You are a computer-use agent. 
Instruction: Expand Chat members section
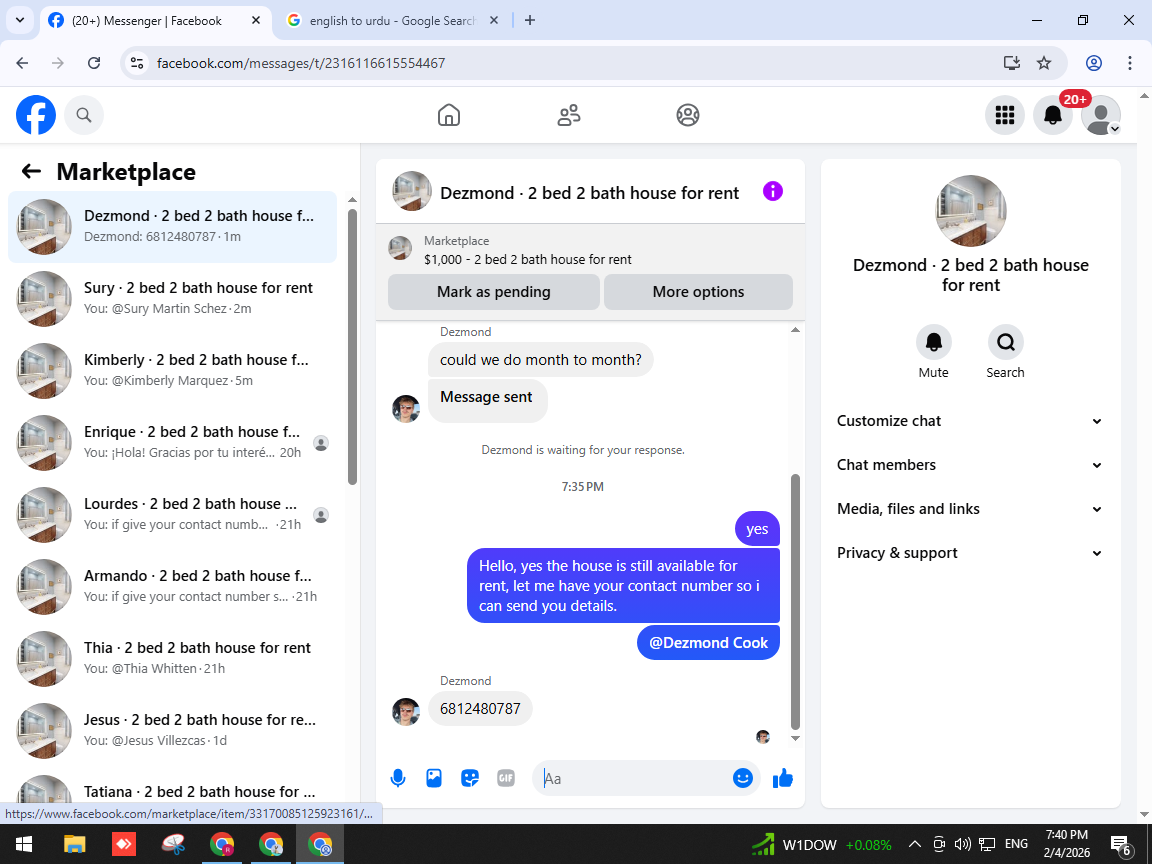point(971,465)
